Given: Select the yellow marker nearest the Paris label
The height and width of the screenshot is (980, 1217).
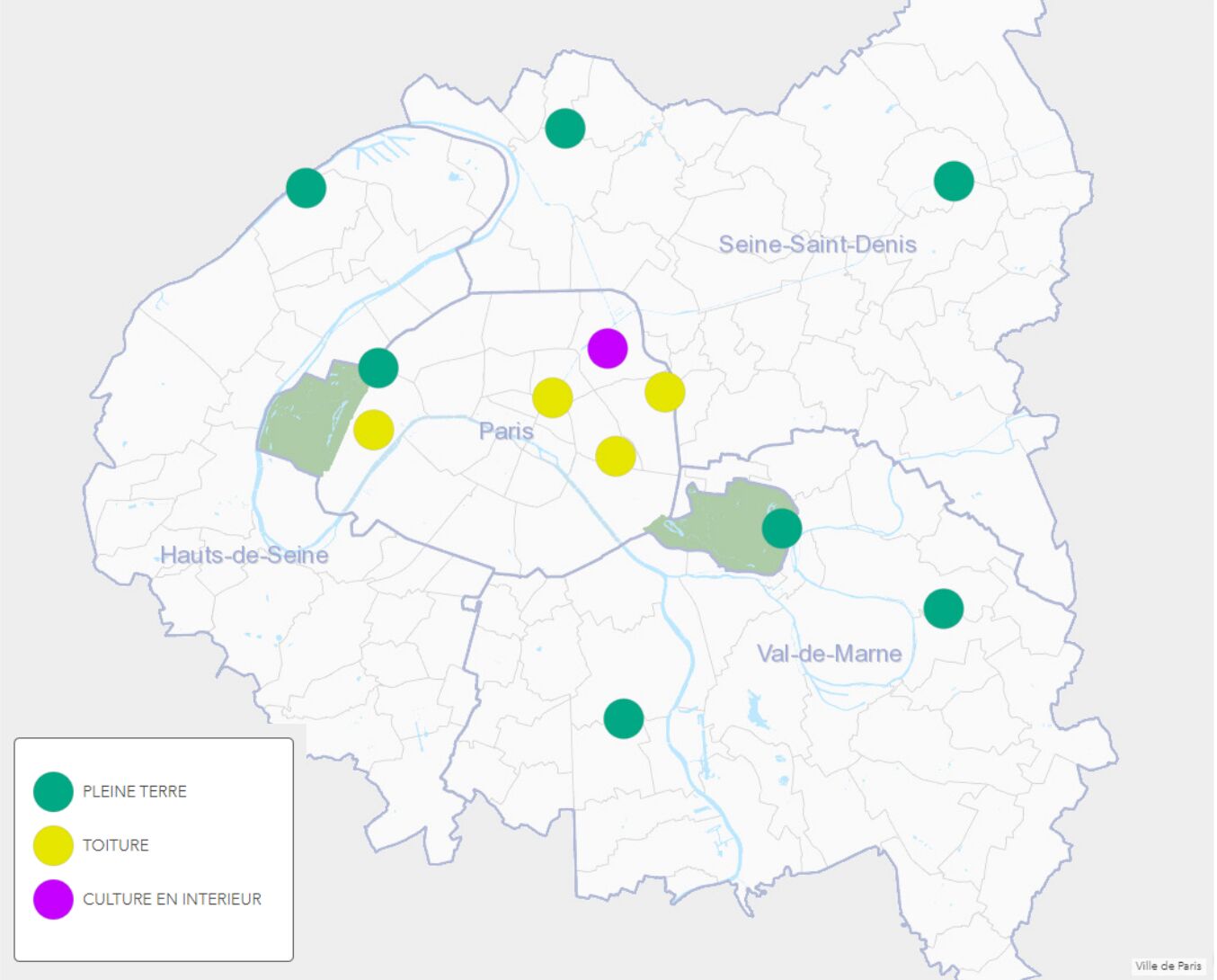Looking at the screenshot, I should tap(553, 398).
